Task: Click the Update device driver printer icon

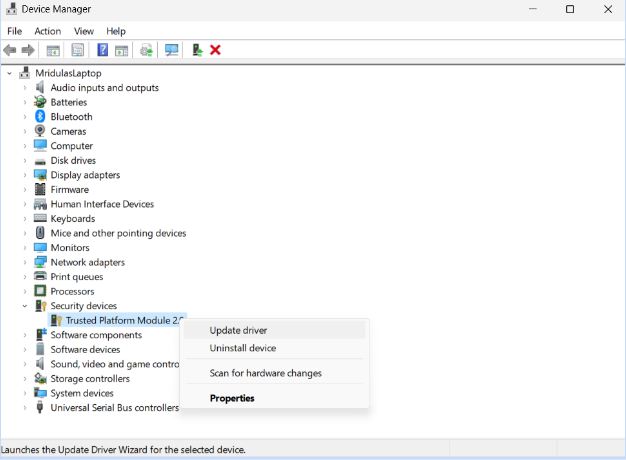Action: coord(146,50)
